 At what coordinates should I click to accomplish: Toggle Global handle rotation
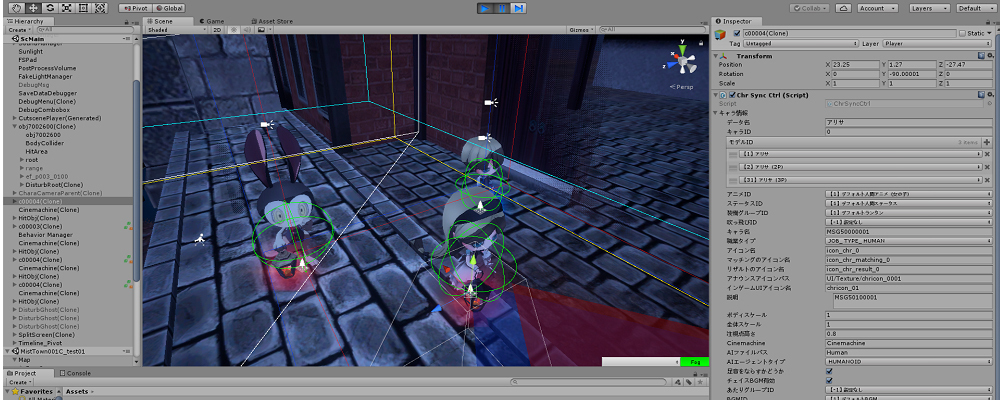(170, 8)
